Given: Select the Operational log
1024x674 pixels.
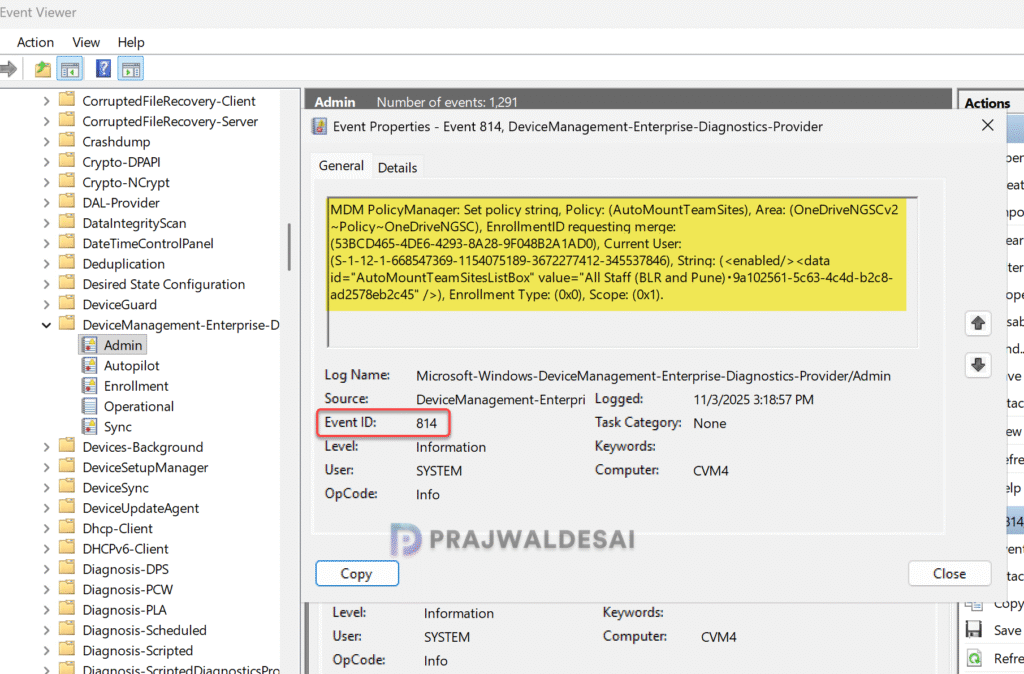Looking at the screenshot, I should pyautogui.click(x=138, y=406).
